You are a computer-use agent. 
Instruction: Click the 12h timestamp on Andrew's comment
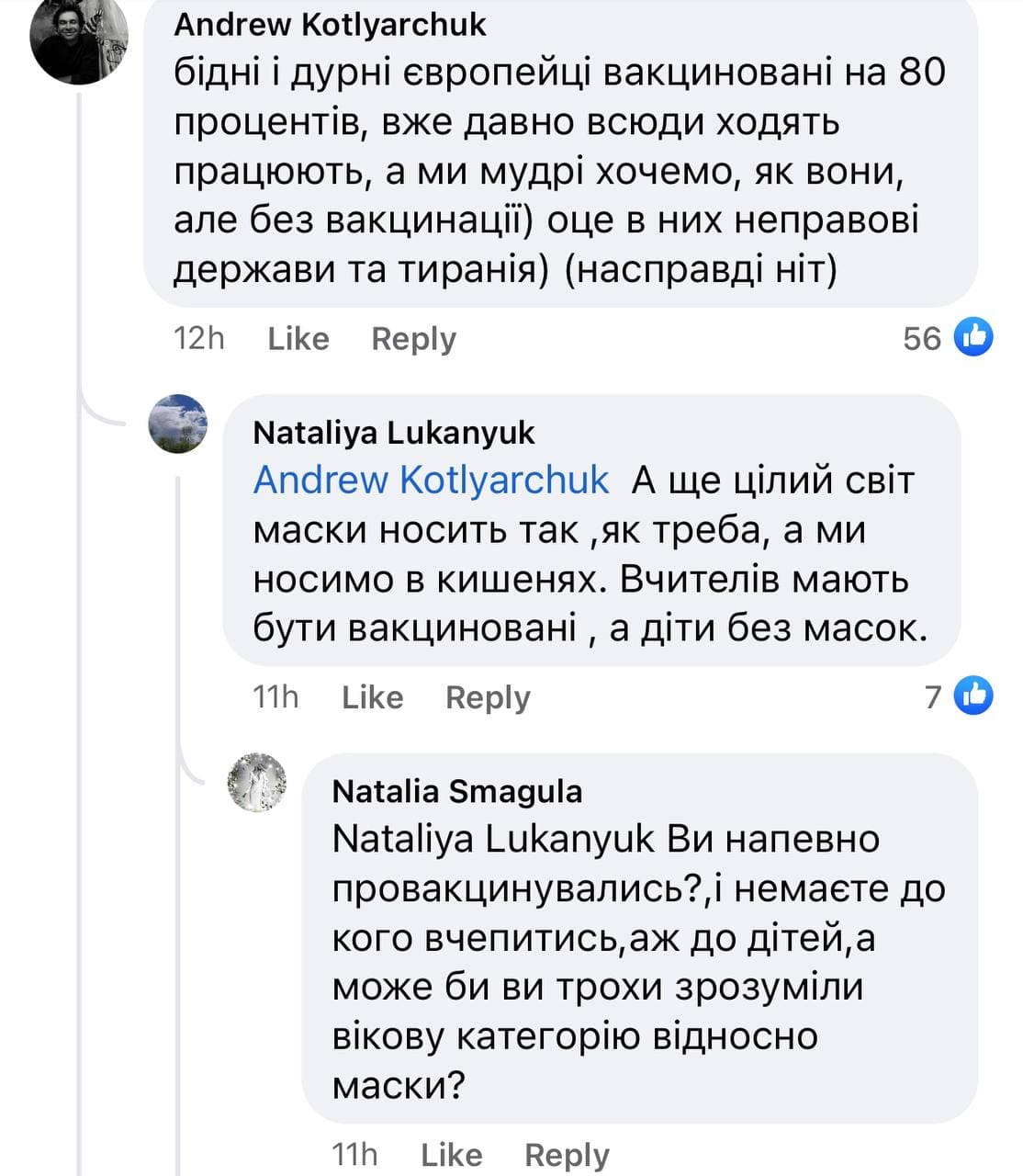coord(198,339)
